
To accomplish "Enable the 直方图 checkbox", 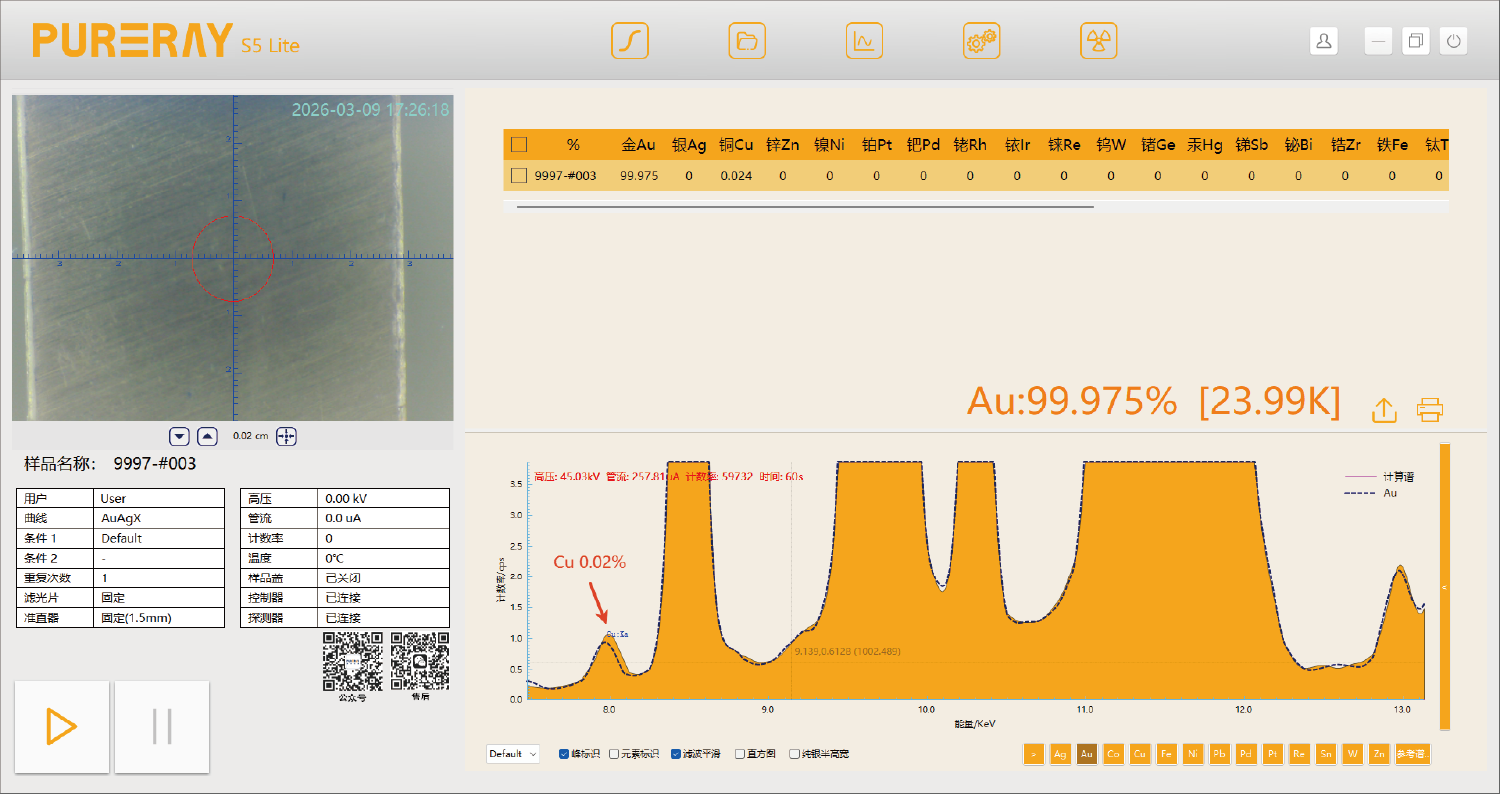I will [x=740, y=754].
